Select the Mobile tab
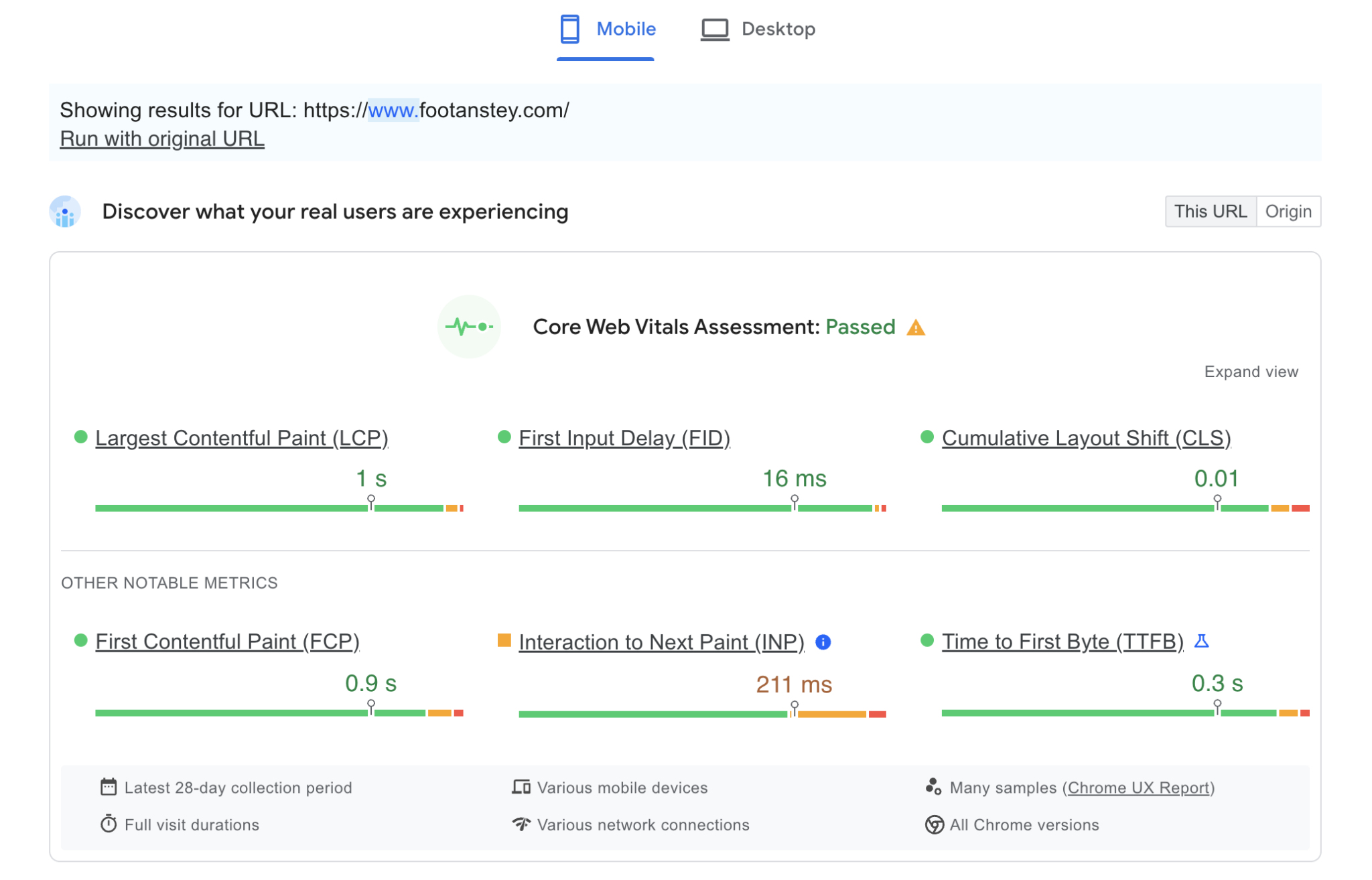Screen dimensions: 1372x880 tap(626, 29)
